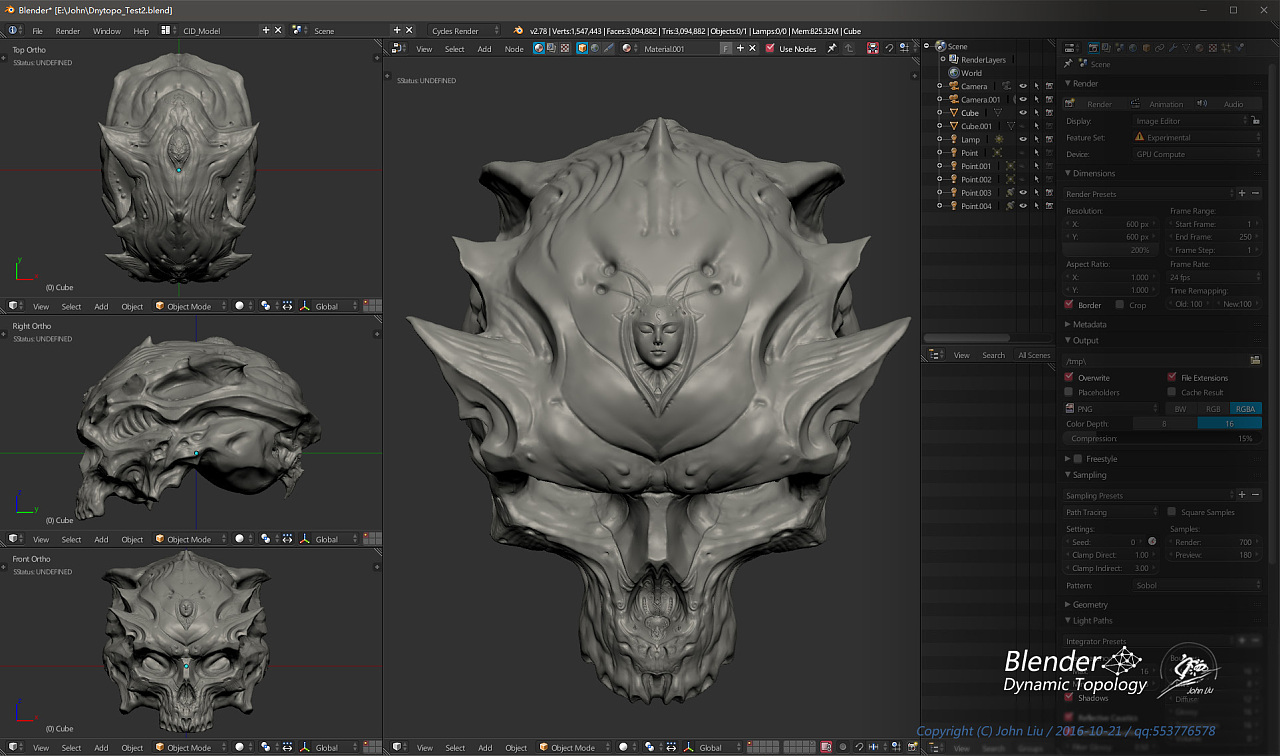The width and height of the screenshot is (1280, 756).
Task: Click the Render samples field
Action: click(x=1214, y=542)
